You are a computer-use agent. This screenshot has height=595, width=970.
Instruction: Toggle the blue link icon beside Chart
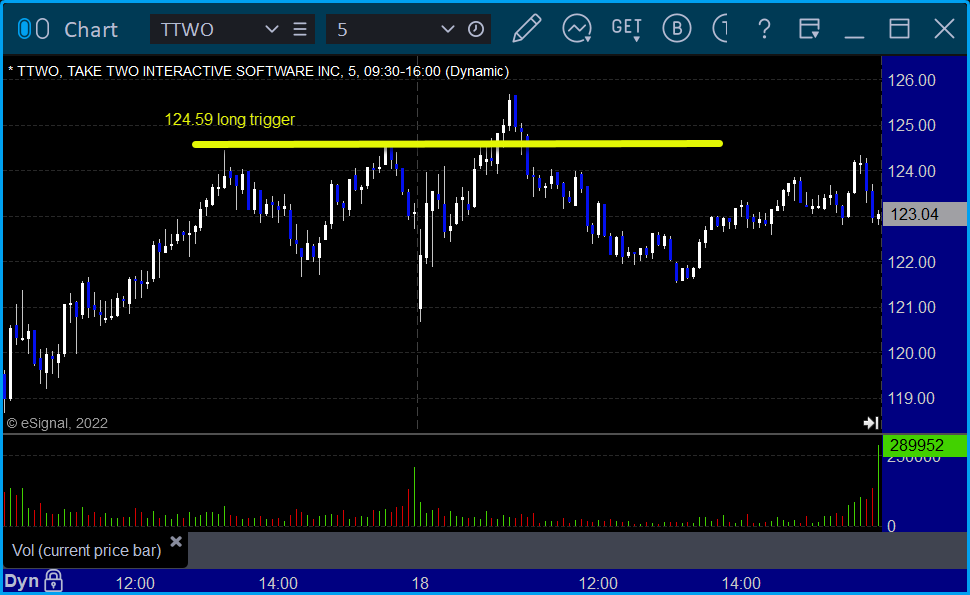(x=24, y=29)
